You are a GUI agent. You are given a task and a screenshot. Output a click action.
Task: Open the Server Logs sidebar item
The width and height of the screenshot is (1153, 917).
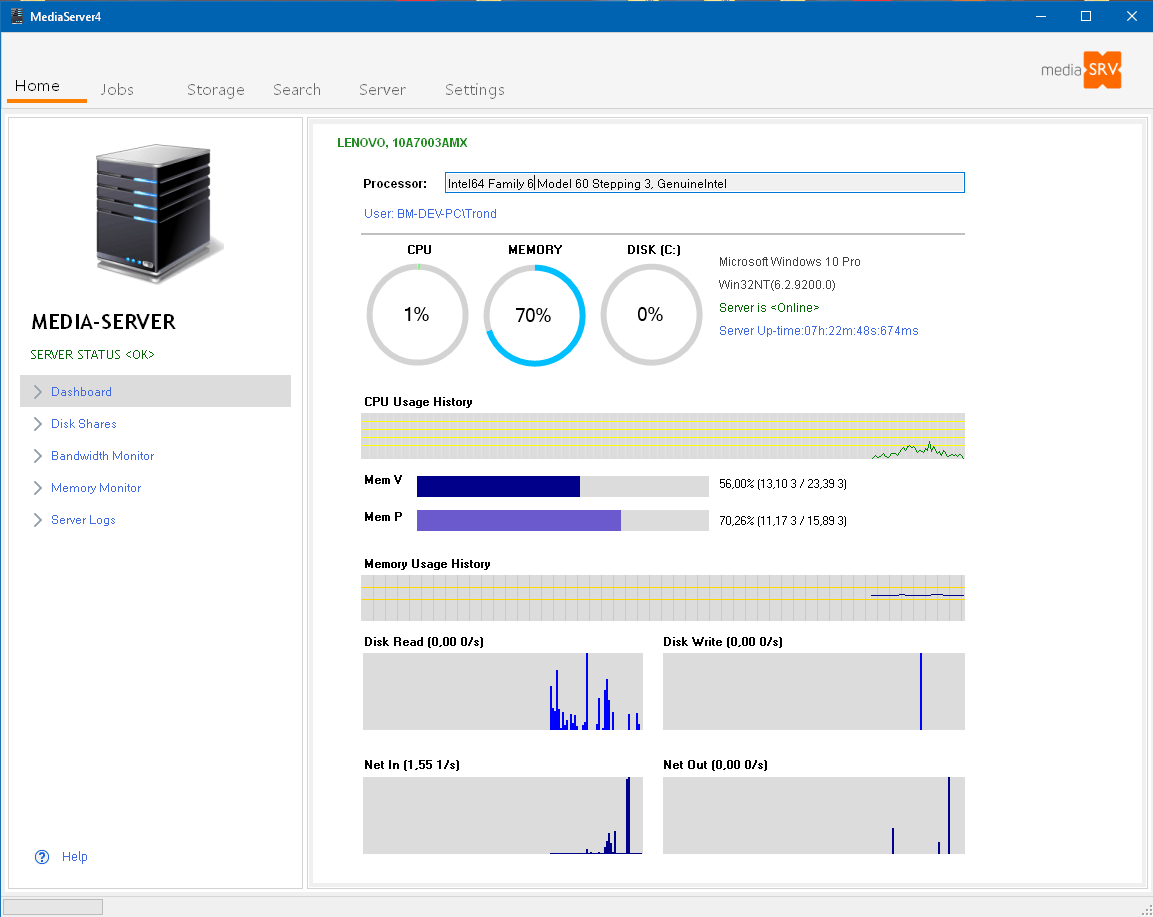coord(83,520)
